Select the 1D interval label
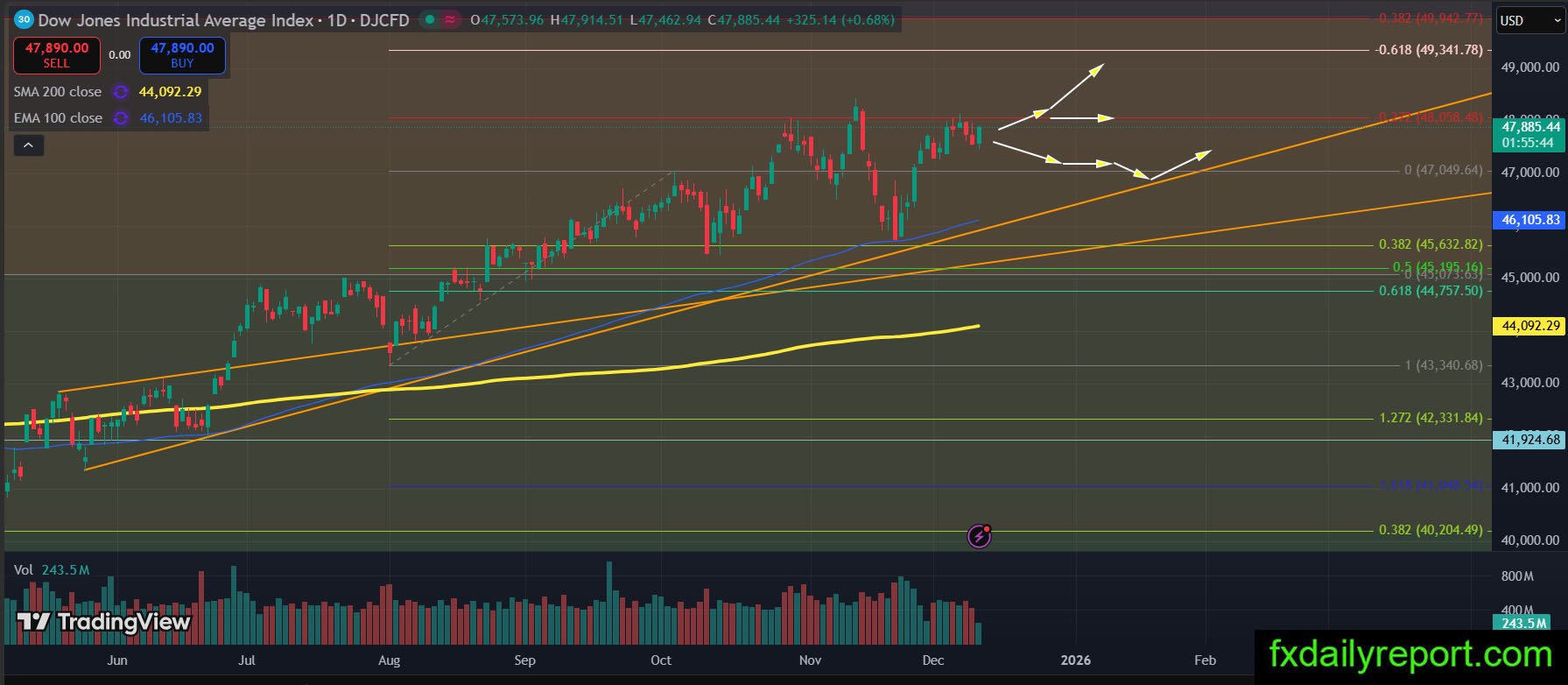The image size is (1568, 685). tap(336, 19)
